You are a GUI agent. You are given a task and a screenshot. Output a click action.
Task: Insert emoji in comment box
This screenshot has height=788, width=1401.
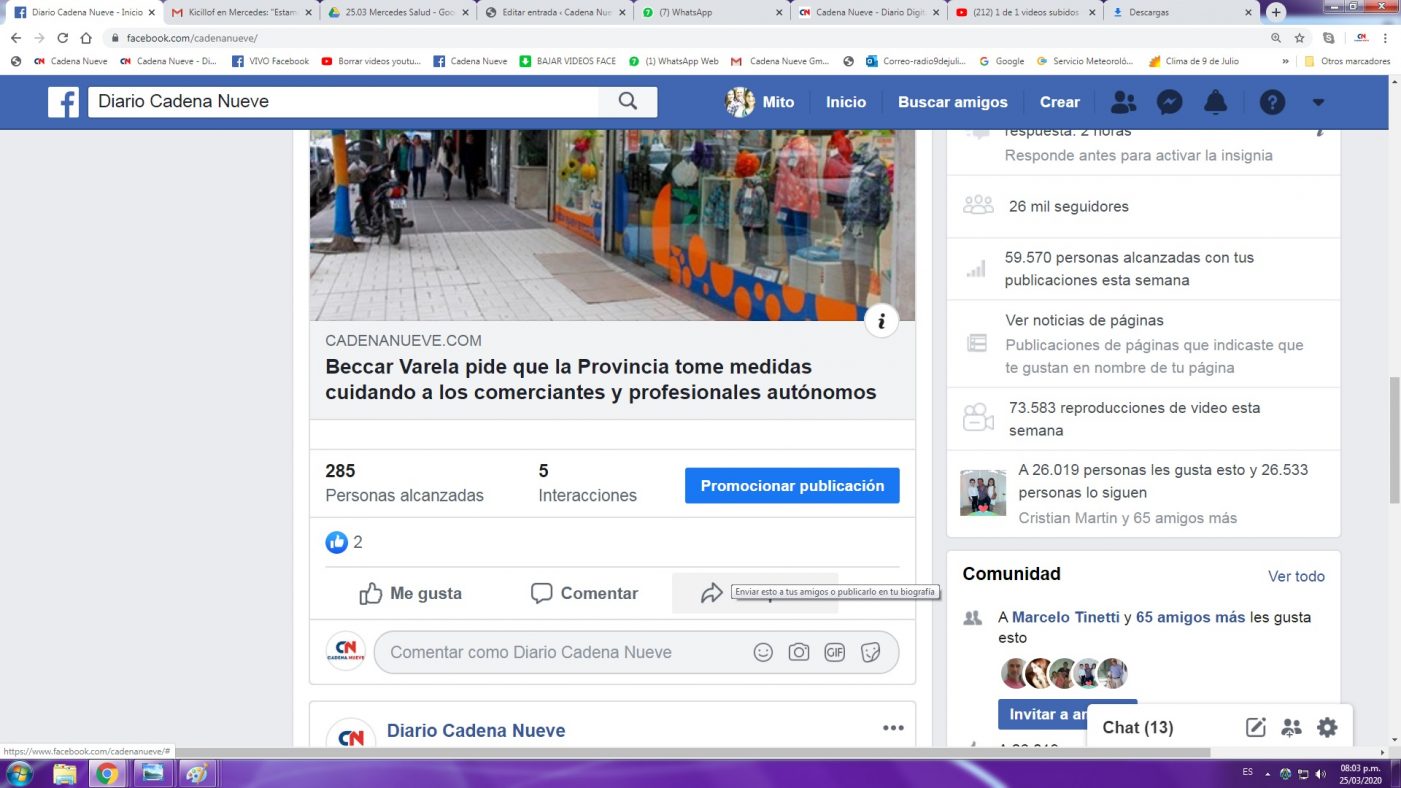click(763, 652)
